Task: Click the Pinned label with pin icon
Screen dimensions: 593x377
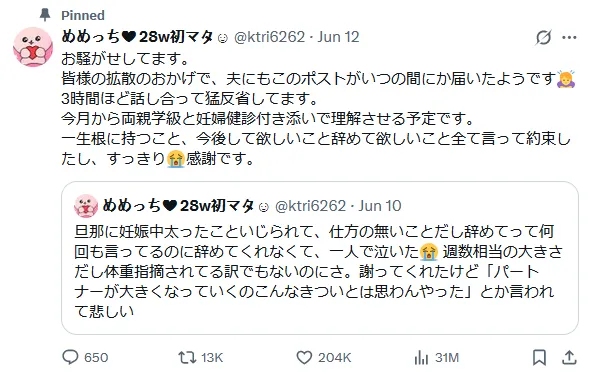Action: coord(72,15)
